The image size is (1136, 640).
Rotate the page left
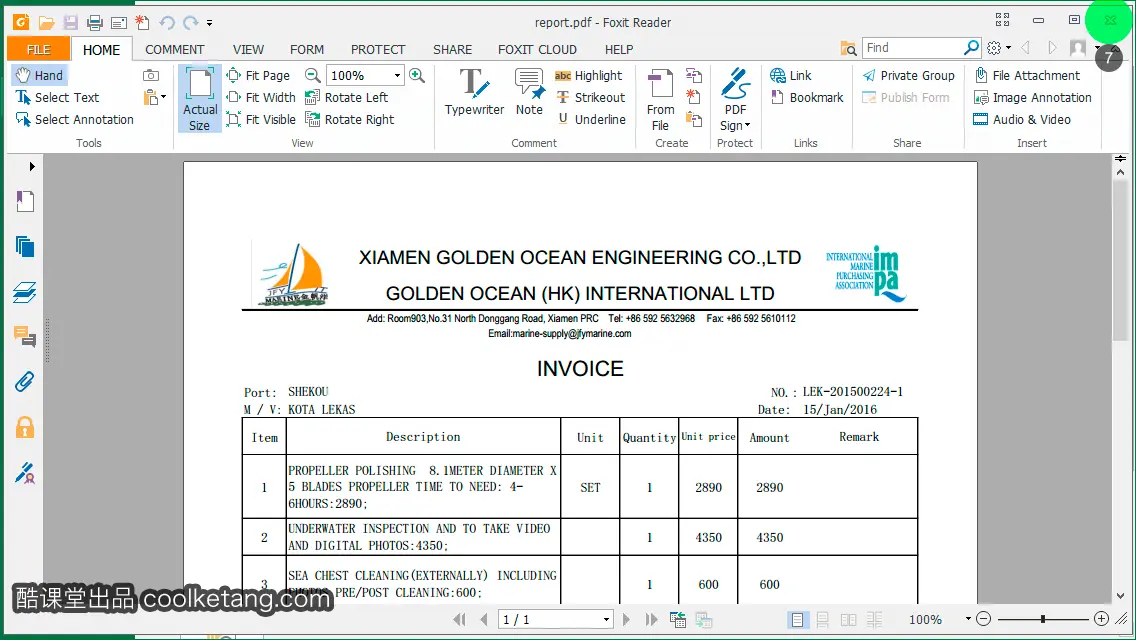coord(346,97)
